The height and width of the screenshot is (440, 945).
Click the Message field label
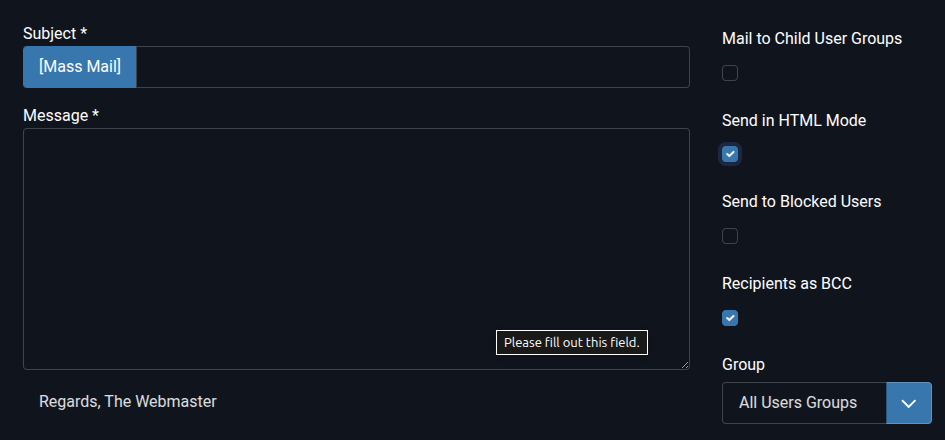[x=56, y=115]
